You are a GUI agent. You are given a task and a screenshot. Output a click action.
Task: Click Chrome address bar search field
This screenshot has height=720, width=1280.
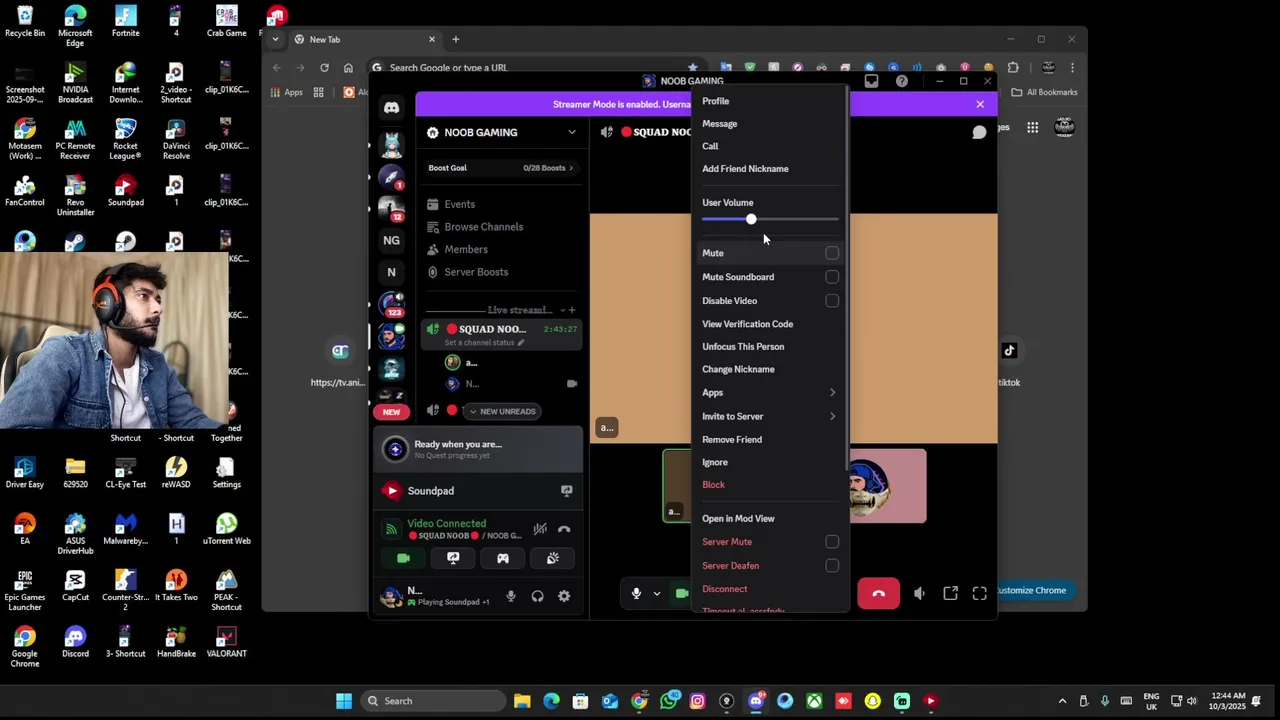click(x=530, y=68)
